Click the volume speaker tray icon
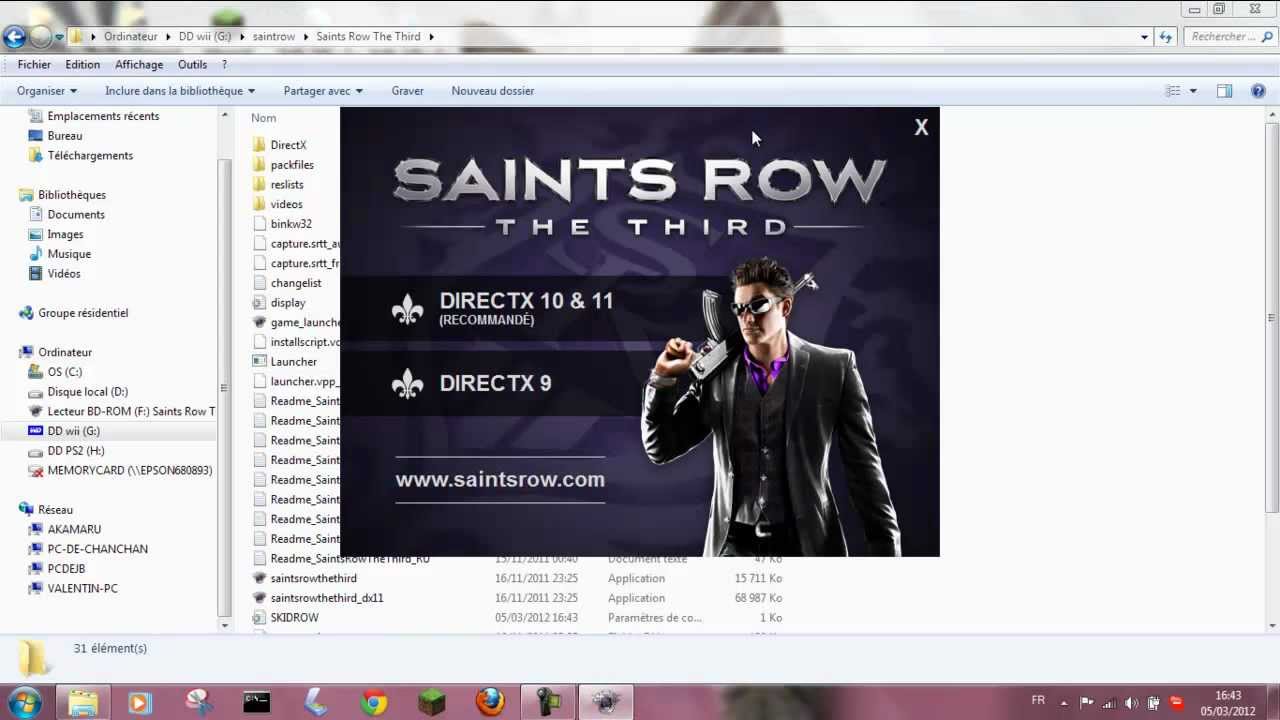 (x=1131, y=703)
